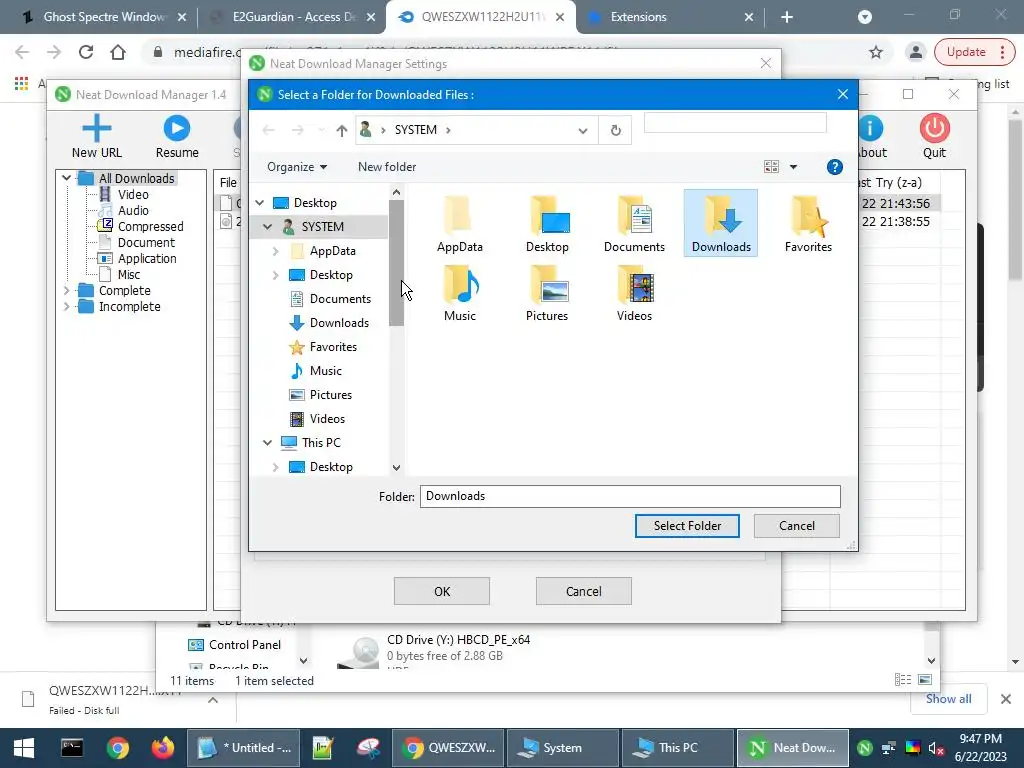Refresh the folder listing
Image resolution: width=1024 pixels, height=768 pixels.
[x=616, y=131]
